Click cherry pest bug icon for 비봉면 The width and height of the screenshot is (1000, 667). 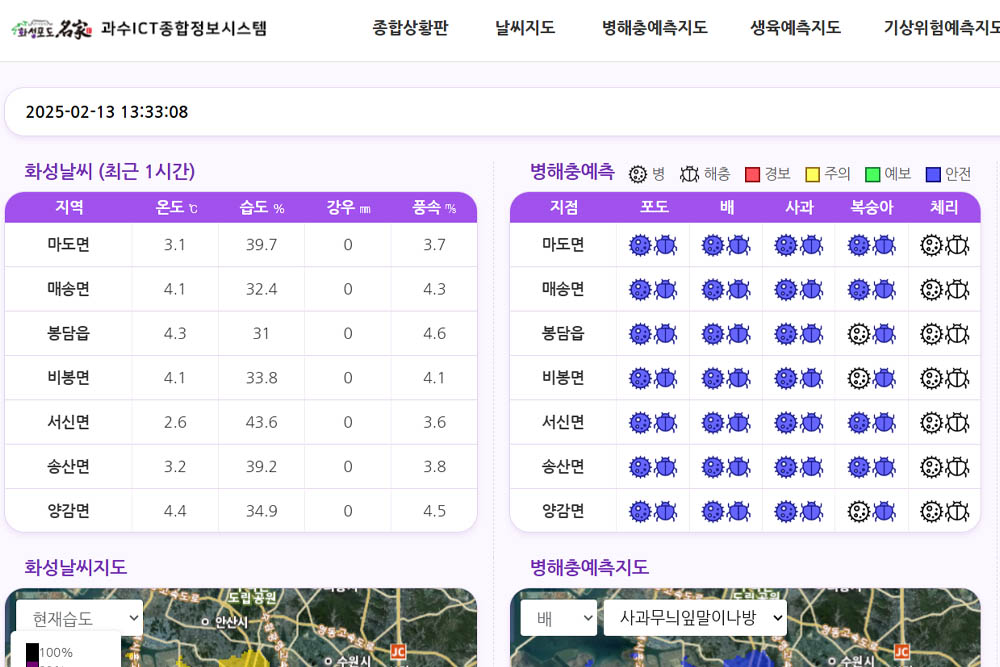[957, 378]
